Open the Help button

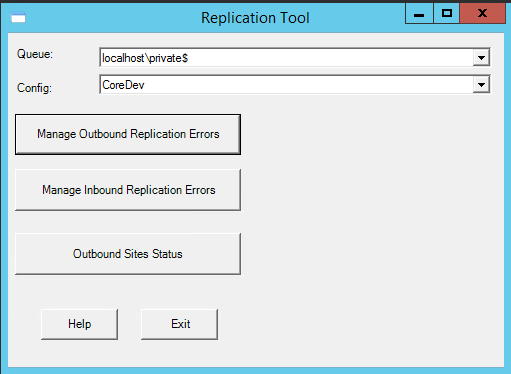point(79,324)
